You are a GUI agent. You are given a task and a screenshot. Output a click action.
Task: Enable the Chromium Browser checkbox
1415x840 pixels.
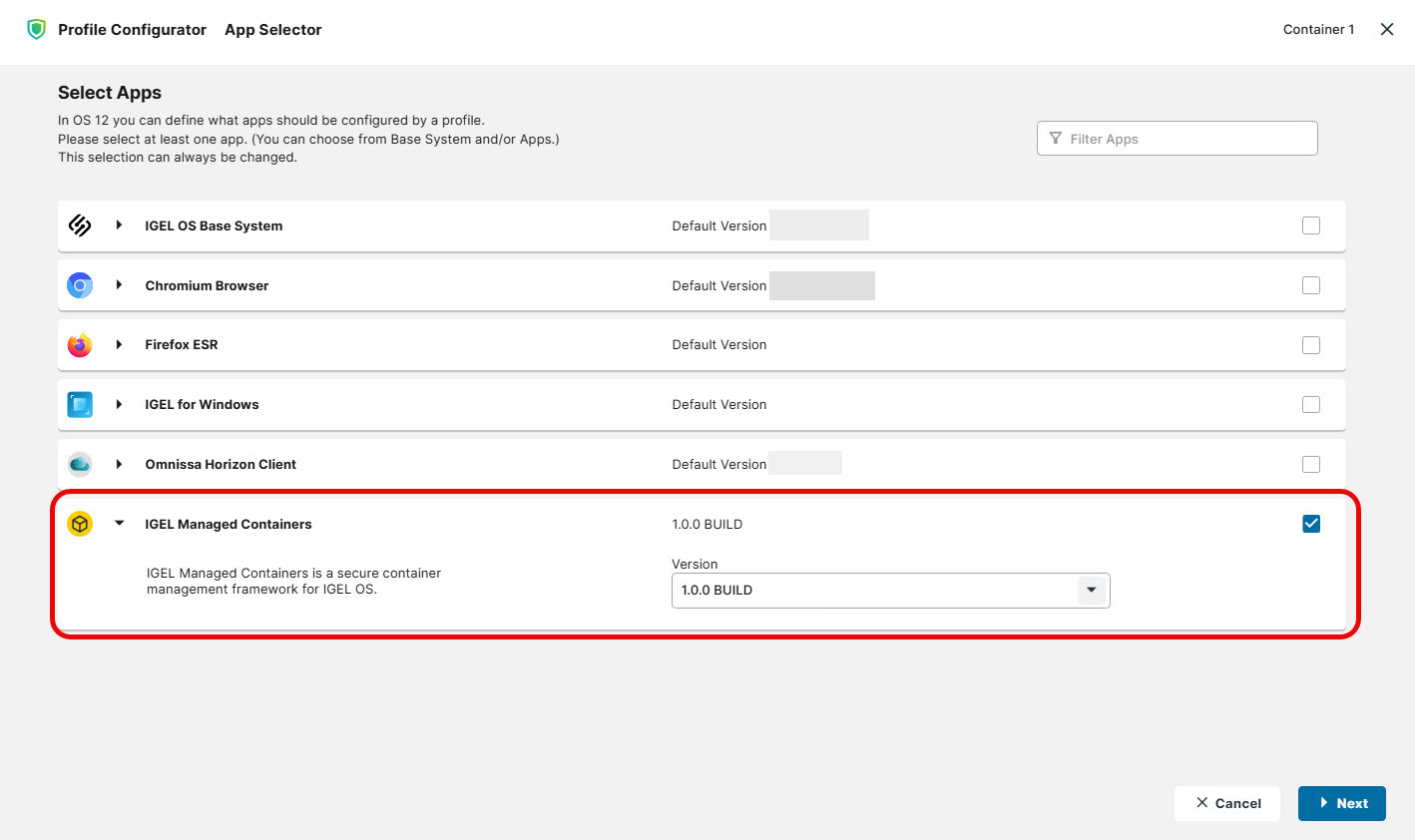click(x=1311, y=285)
